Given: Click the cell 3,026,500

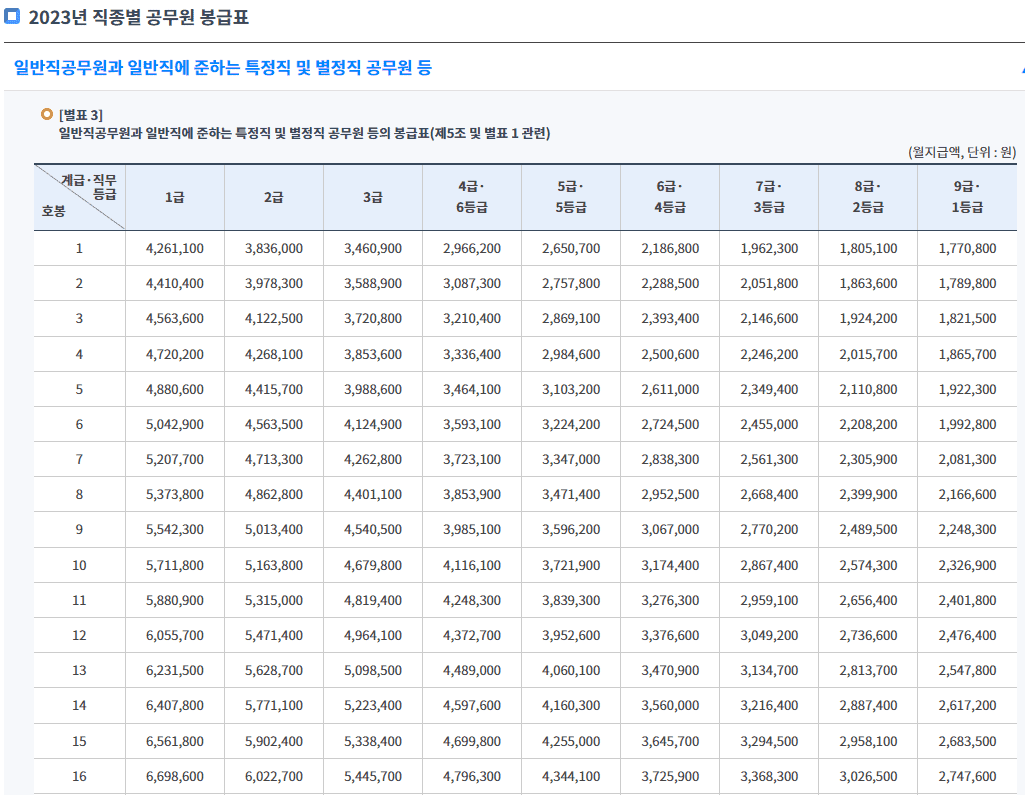Looking at the screenshot, I should click(x=868, y=777).
